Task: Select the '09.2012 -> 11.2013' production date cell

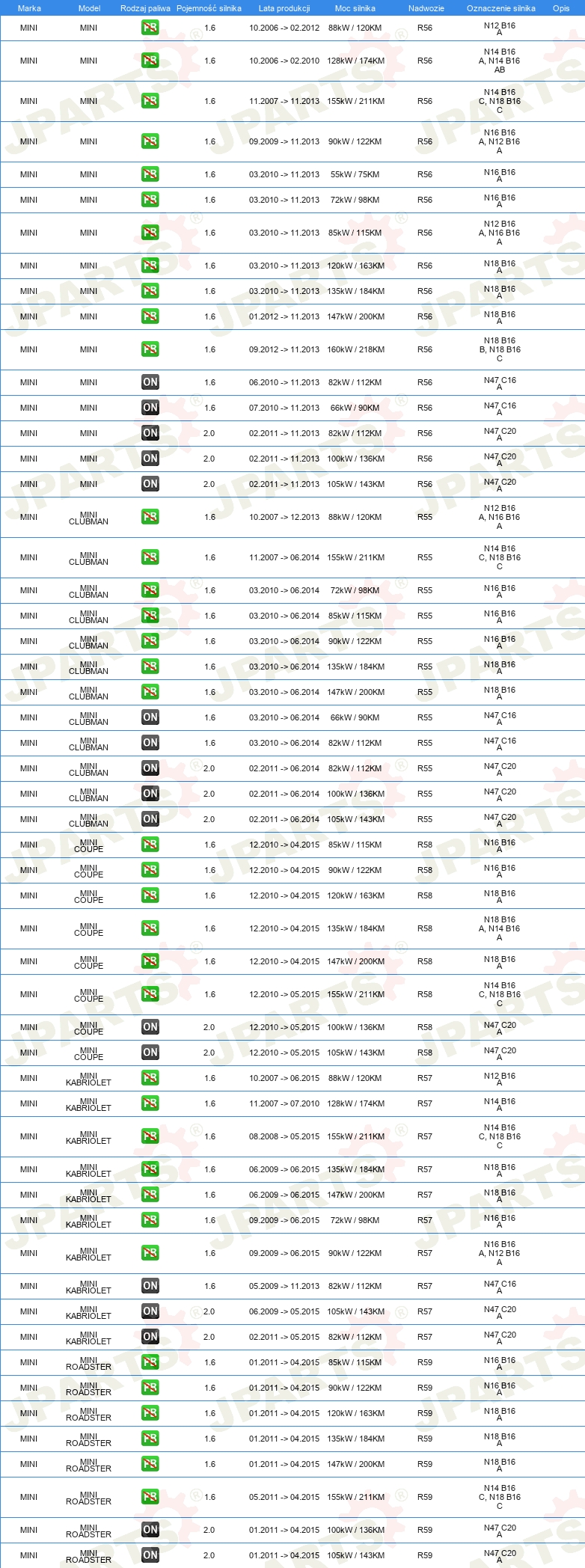Action: (284, 349)
